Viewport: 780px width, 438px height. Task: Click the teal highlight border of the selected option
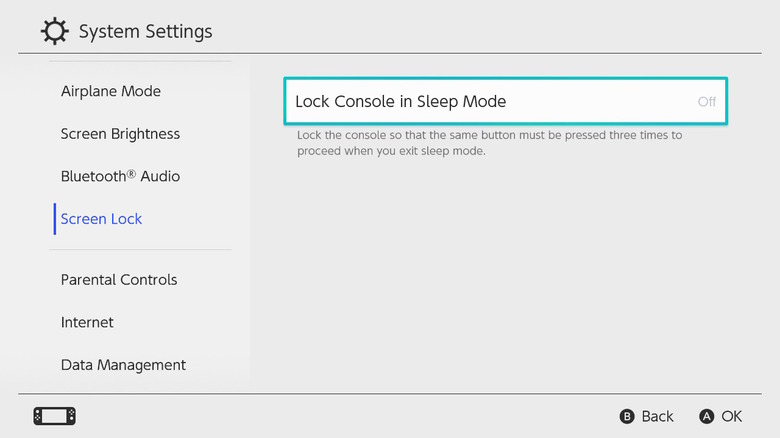tap(505, 79)
